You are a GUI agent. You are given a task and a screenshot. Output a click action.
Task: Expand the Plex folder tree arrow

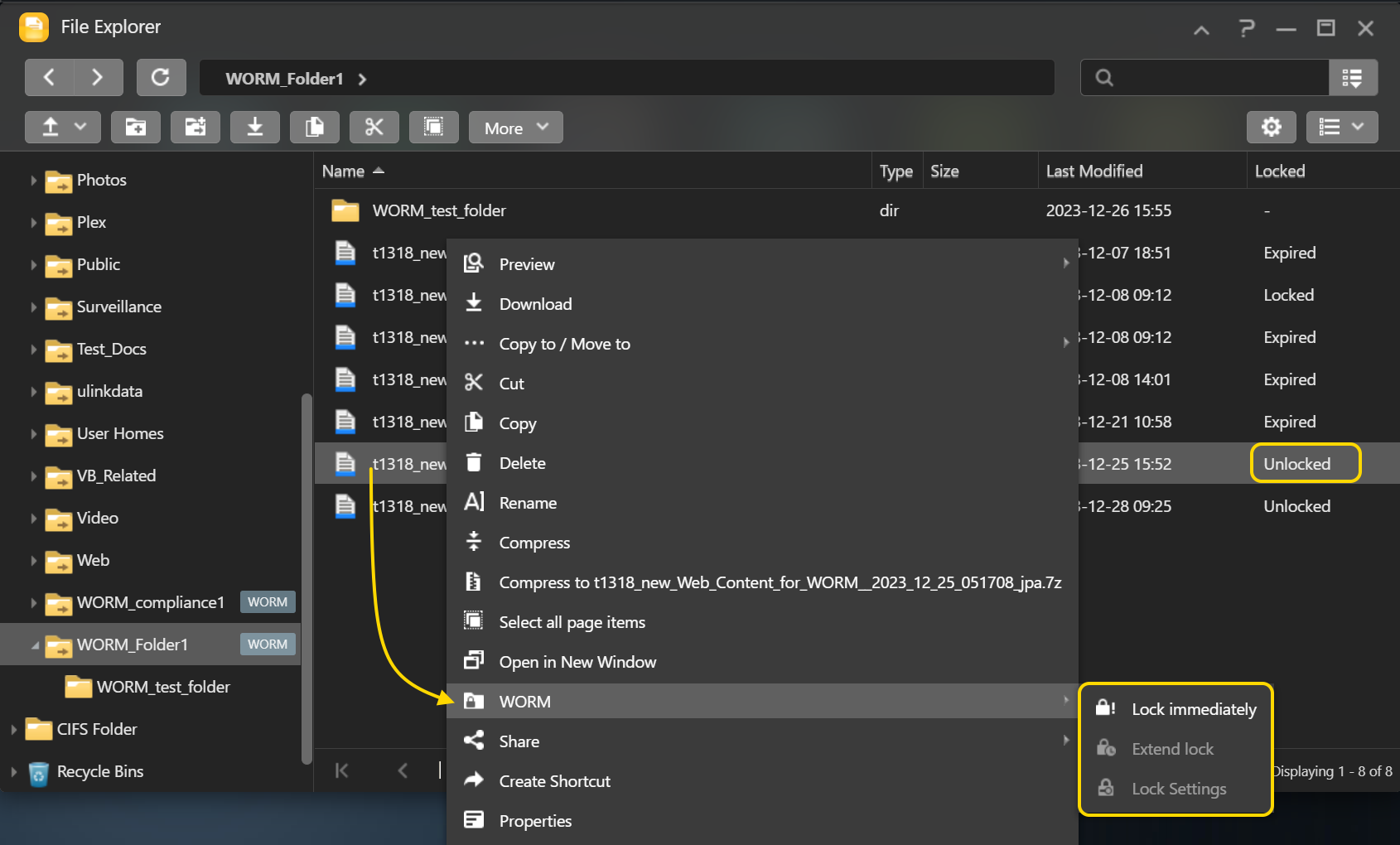click(x=34, y=223)
